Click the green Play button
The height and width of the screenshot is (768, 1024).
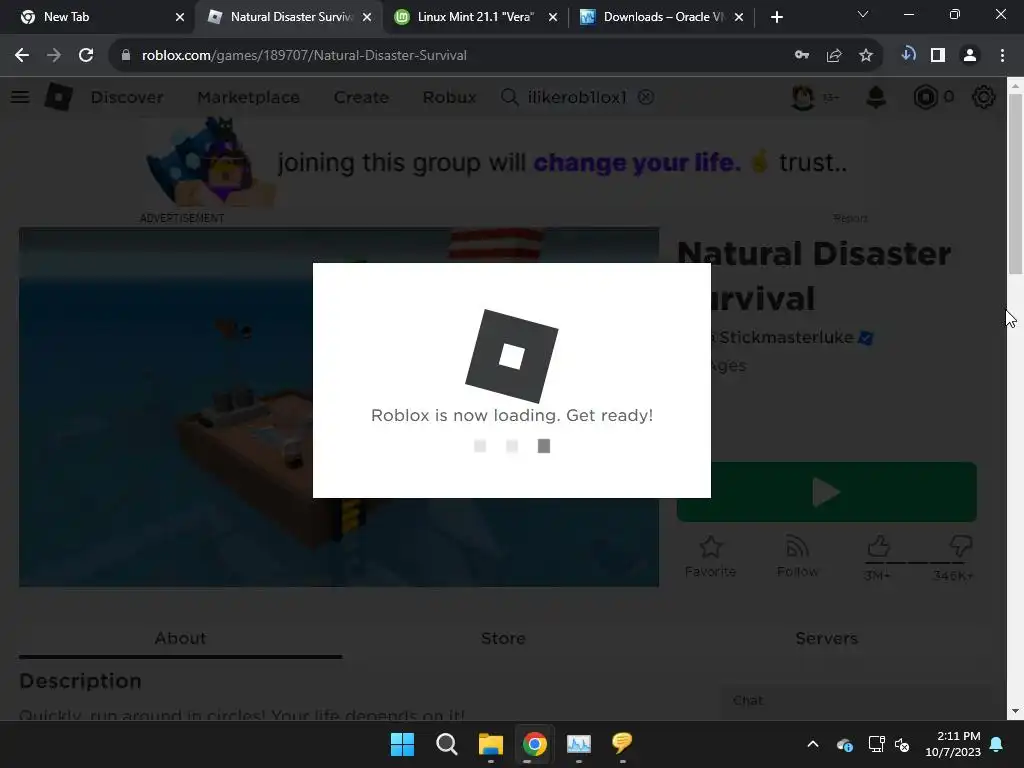point(827,492)
